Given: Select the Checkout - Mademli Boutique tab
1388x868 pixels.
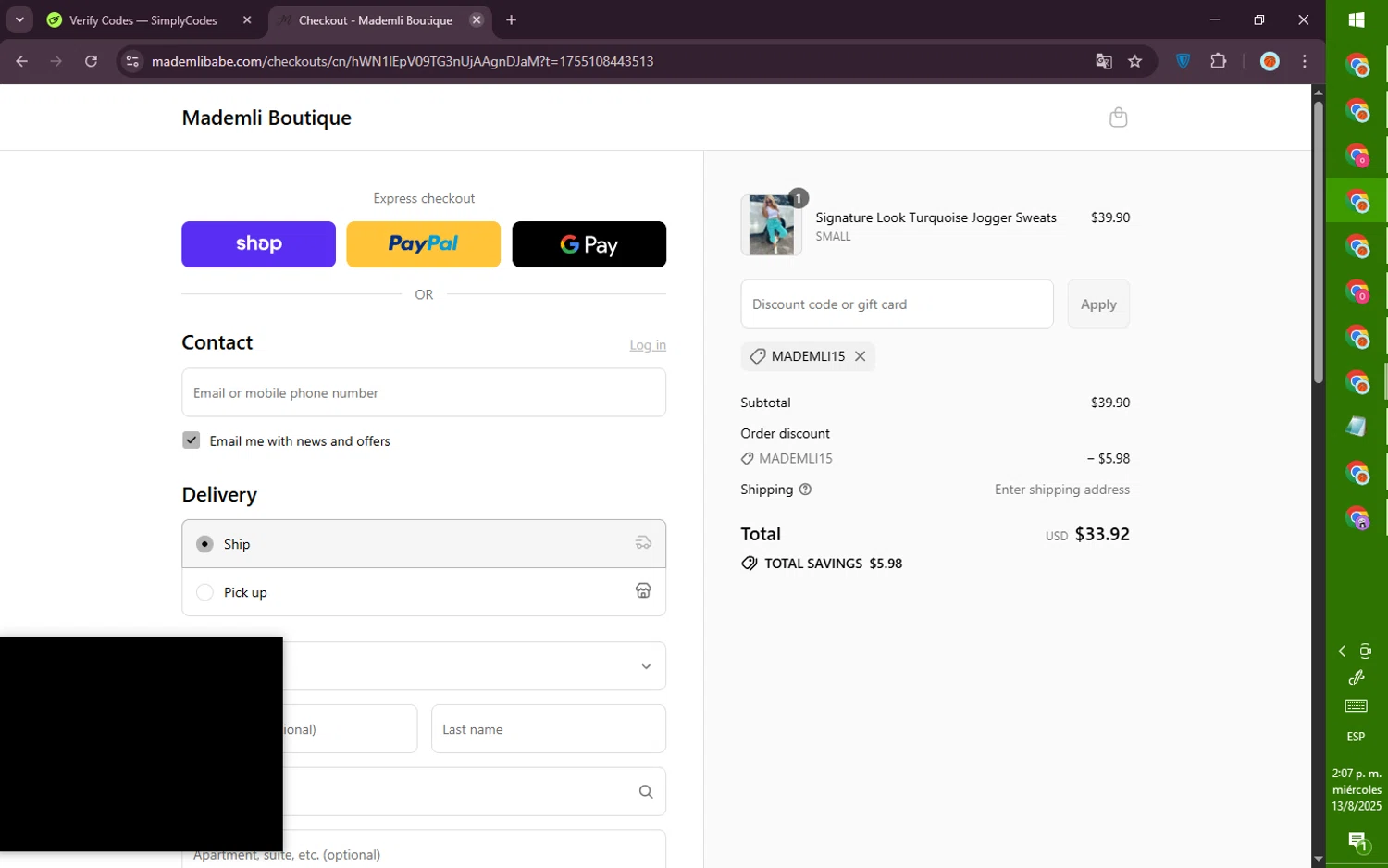Looking at the screenshot, I should [375, 20].
